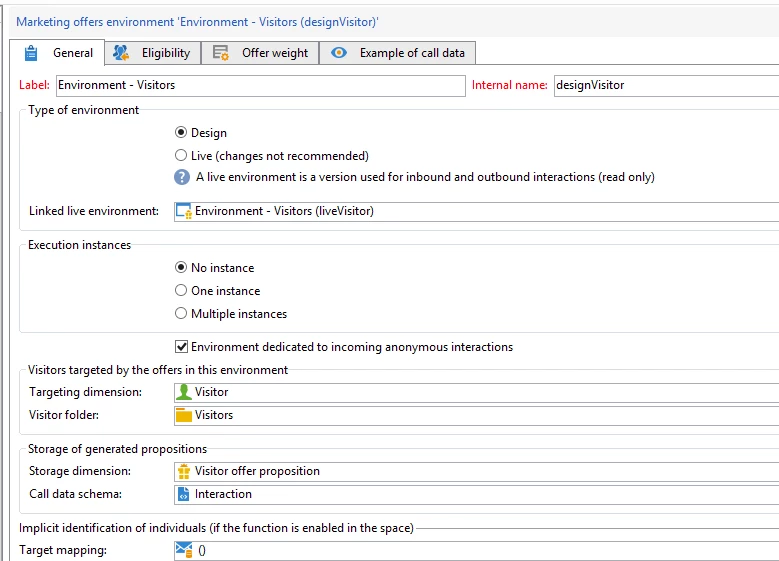
Task: Click the clipboard icon on General tab
Action: click(x=31, y=53)
